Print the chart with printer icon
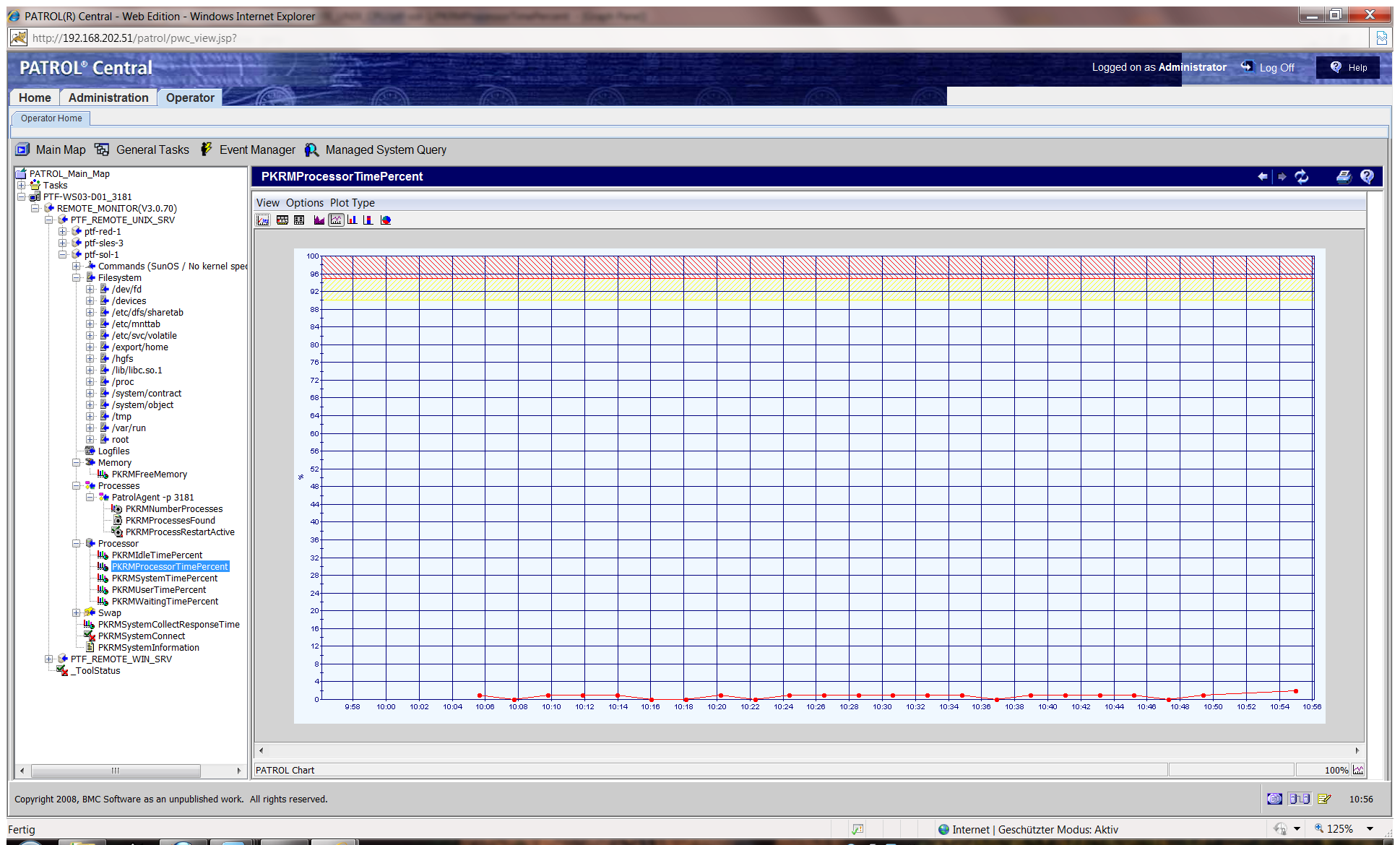The height and width of the screenshot is (845, 1400). [x=1344, y=176]
